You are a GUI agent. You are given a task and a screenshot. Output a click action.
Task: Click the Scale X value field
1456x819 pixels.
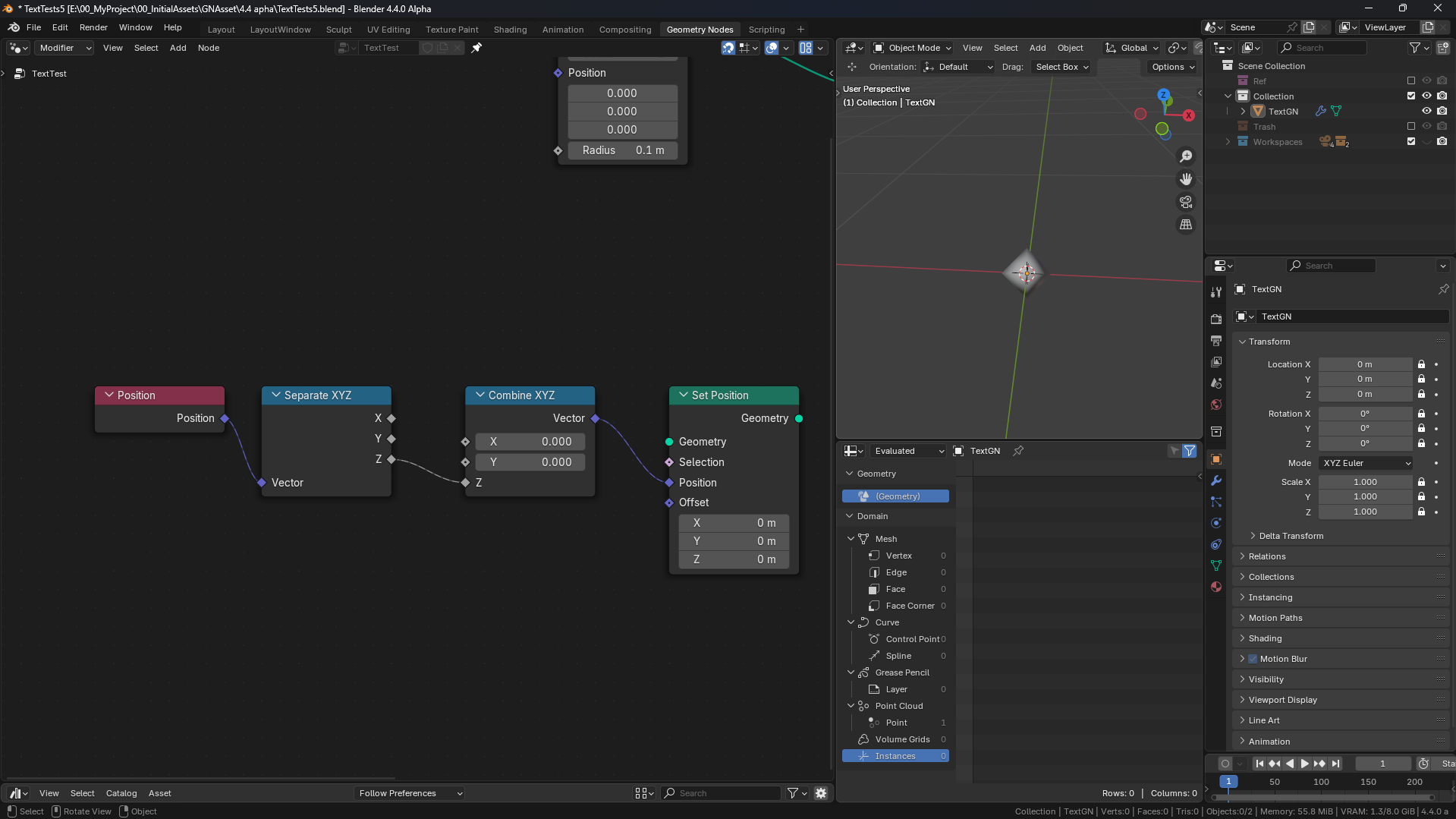tap(1365, 482)
